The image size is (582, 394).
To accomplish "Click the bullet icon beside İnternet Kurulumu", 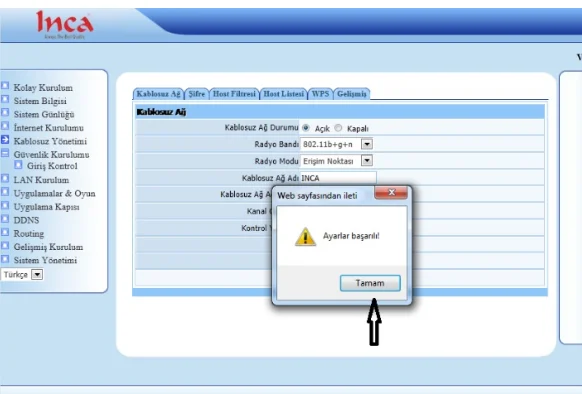I will 5,126.
